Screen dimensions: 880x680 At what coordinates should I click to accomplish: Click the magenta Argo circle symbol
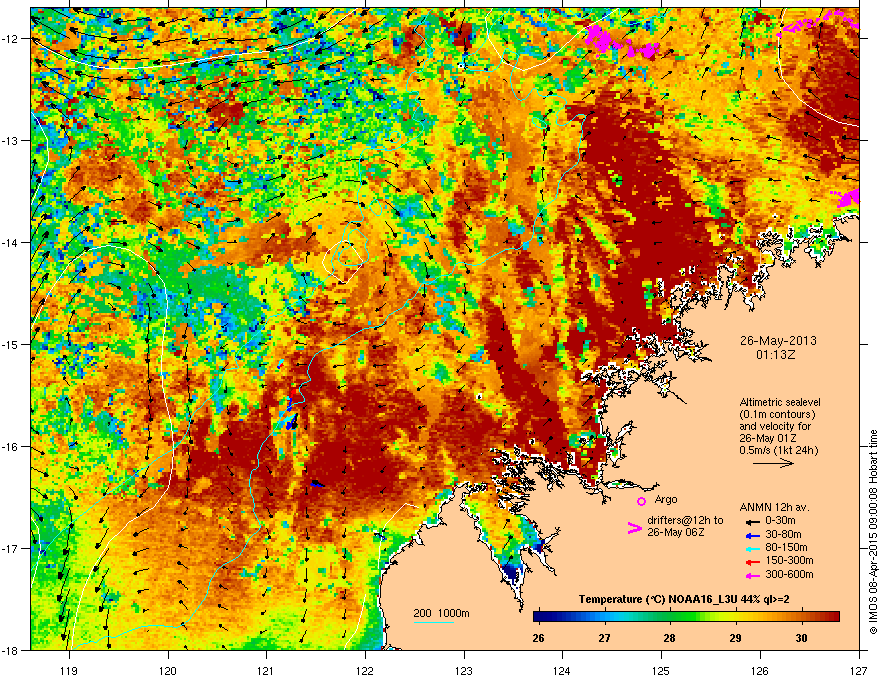[641, 501]
